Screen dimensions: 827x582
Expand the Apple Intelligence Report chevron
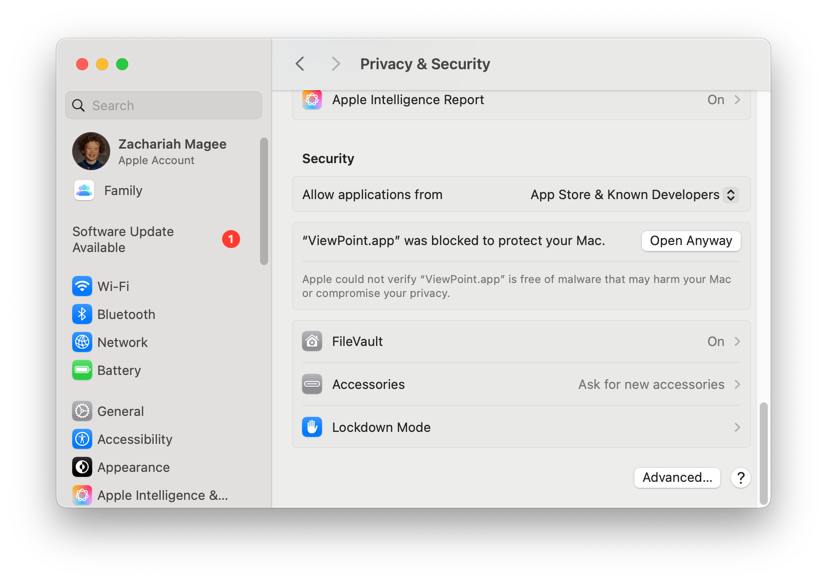[737, 100]
